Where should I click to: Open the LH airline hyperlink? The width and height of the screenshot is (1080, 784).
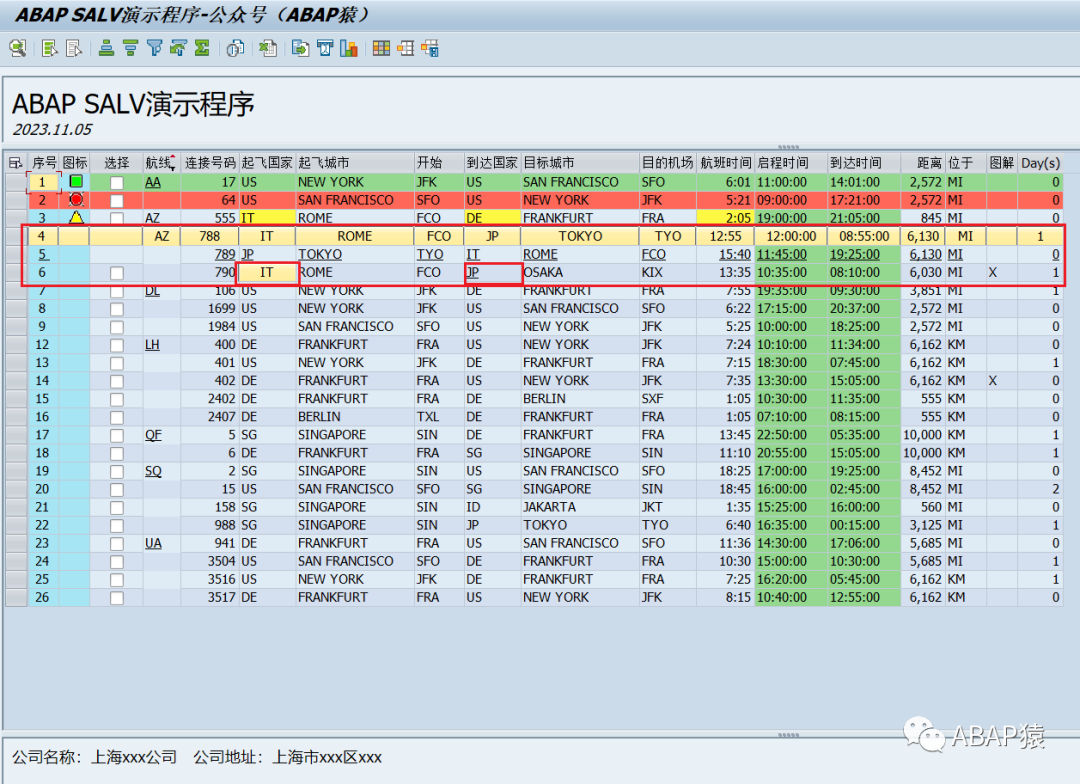click(x=152, y=344)
